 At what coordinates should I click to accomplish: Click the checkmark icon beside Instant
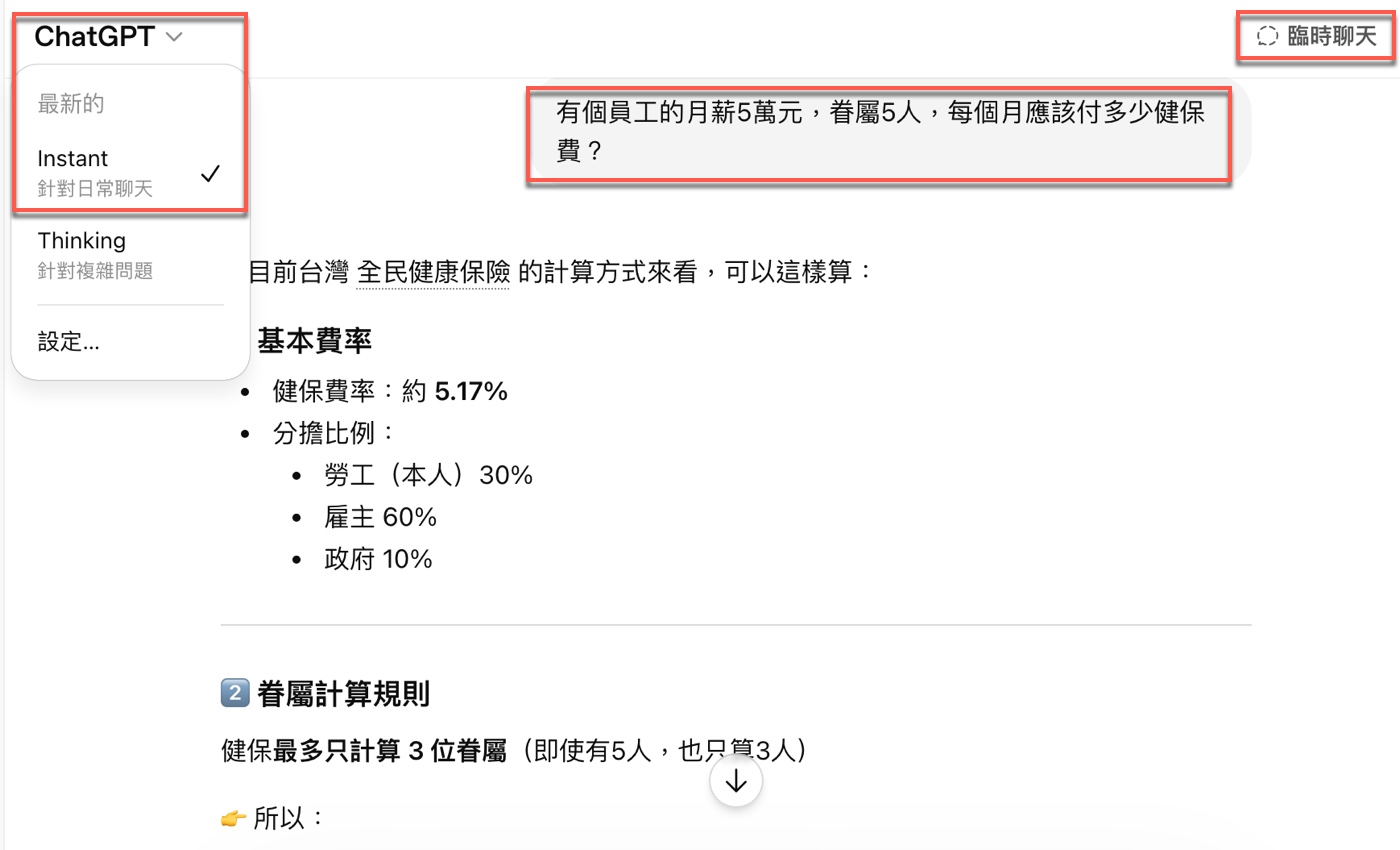point(210,172)
